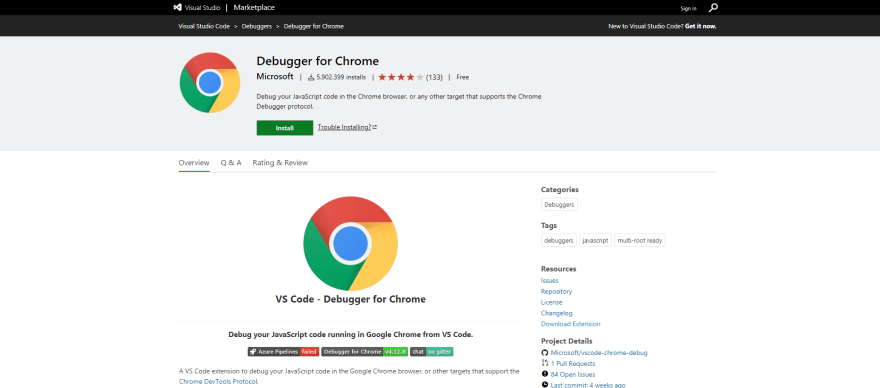Select the Overview tab
The height and width of the screenshot is (388, 880).
click(194, 163)
